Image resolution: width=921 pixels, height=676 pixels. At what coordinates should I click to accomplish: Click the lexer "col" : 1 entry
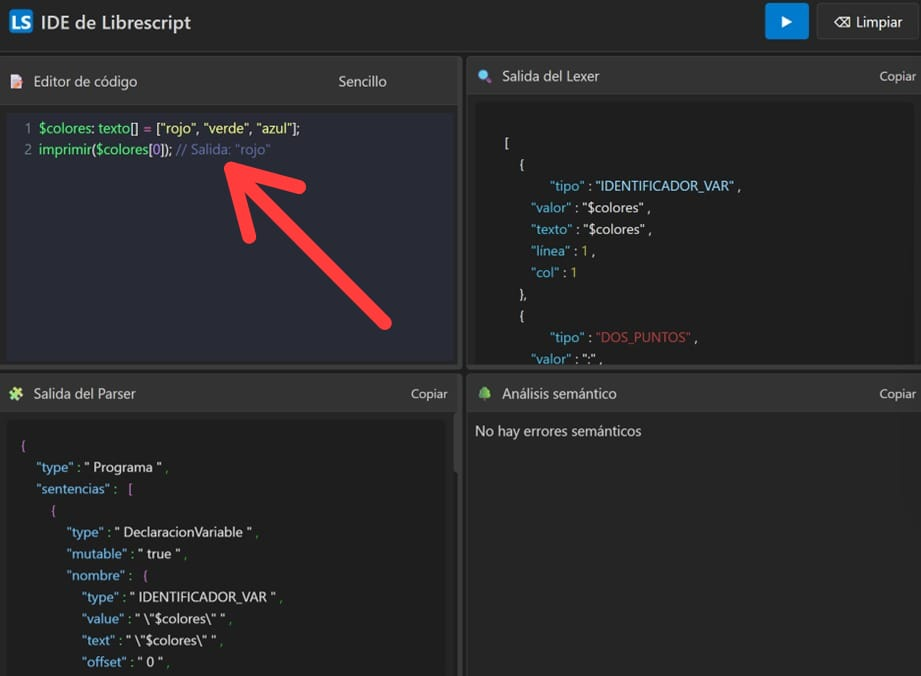(553, 273)
